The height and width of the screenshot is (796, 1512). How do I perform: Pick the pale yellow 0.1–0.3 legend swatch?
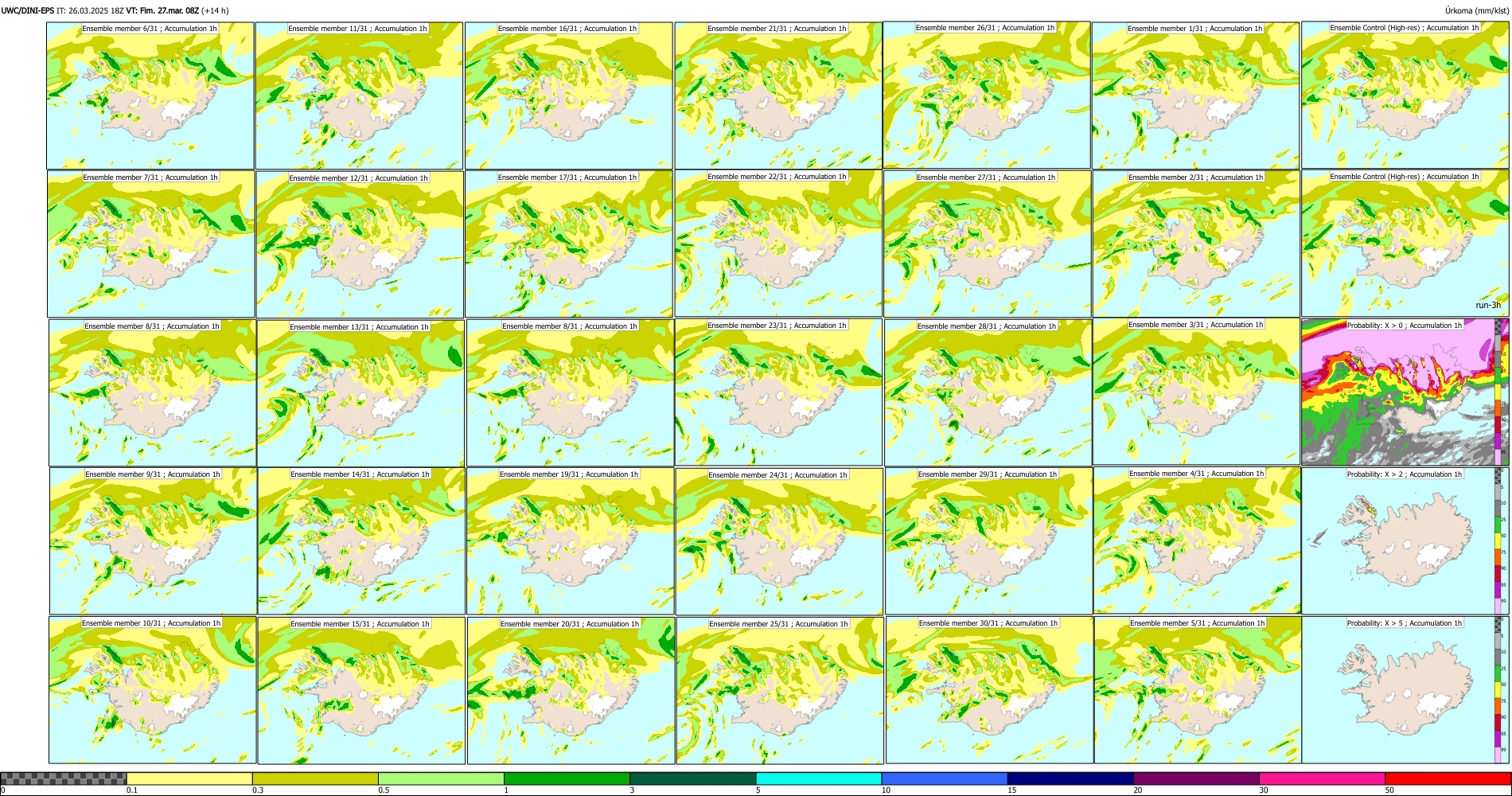[x=189, y=778]
